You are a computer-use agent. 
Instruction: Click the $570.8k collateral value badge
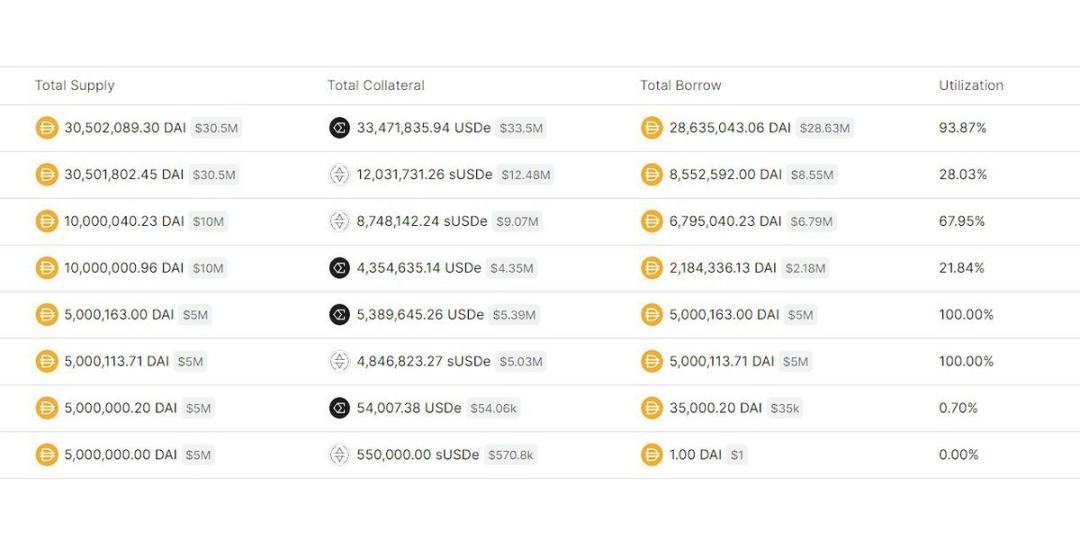[x=510, y=455]
